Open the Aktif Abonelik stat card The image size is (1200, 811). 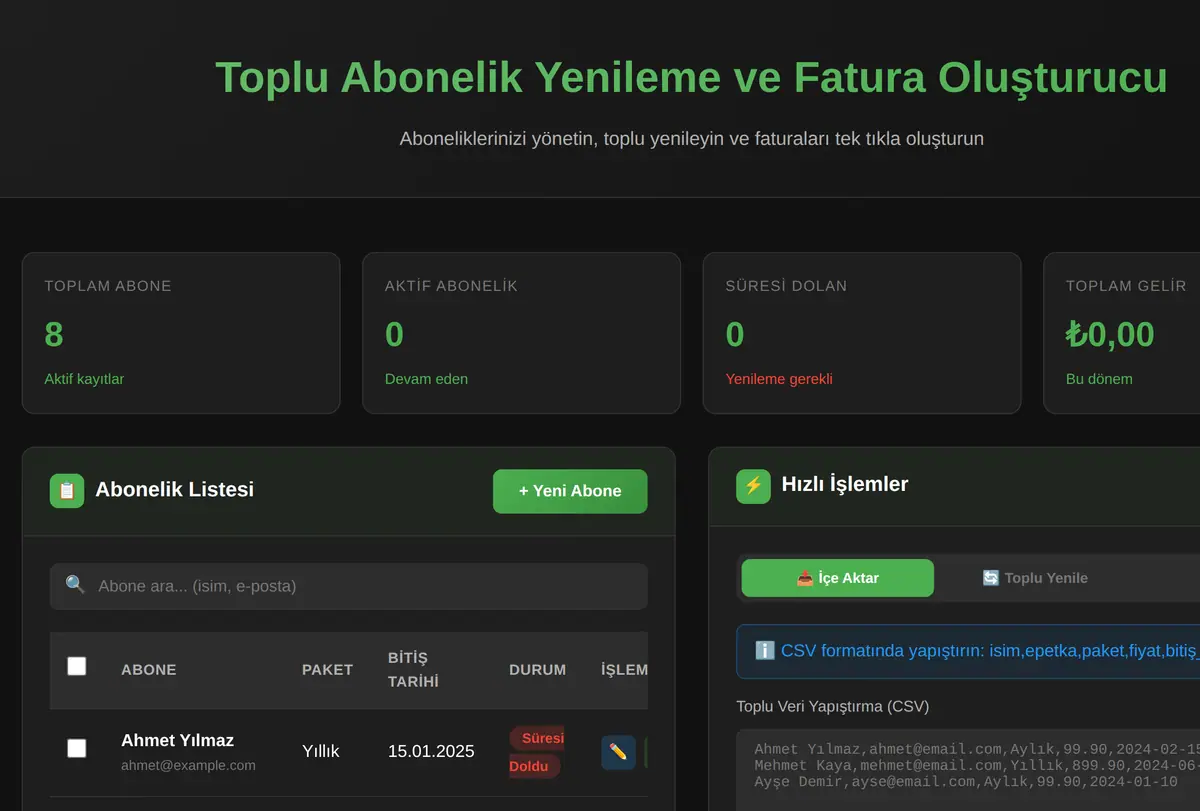[521, 333]
